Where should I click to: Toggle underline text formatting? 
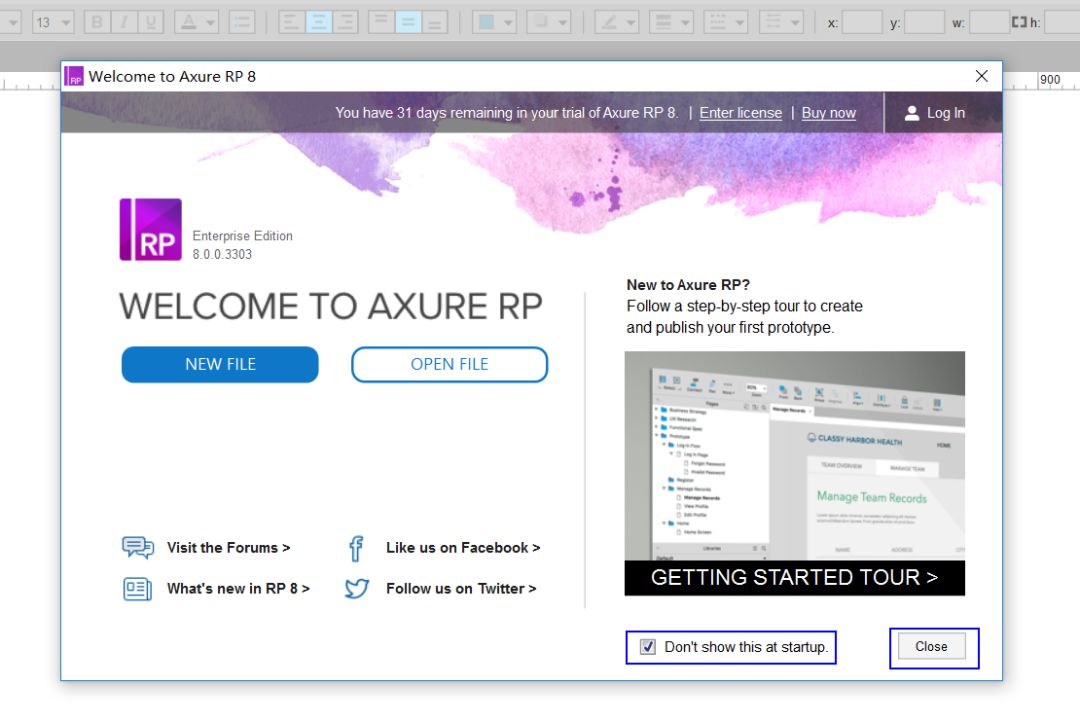coord(151,22)
